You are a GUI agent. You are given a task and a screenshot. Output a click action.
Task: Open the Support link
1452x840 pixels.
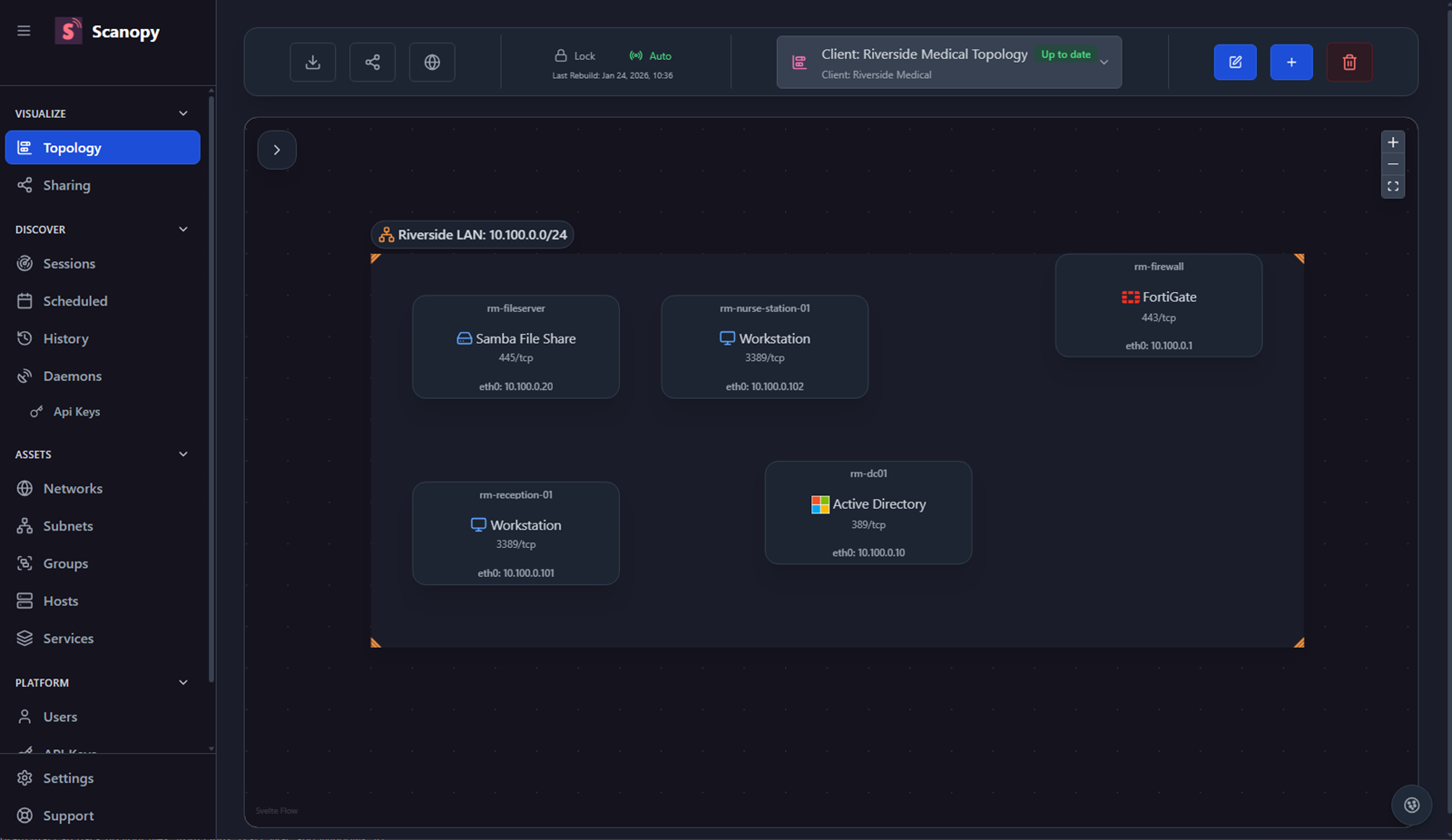click(68, 816)
